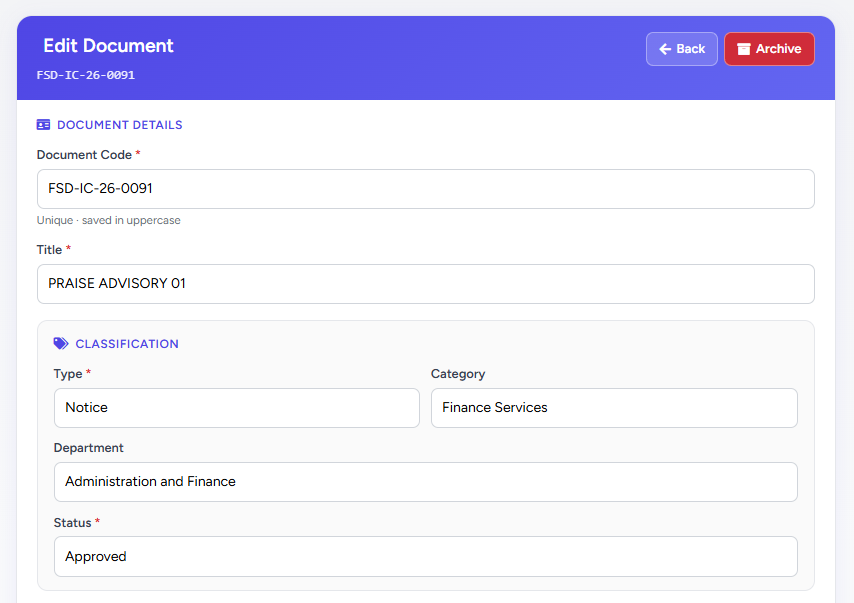Image resolution: width=854 pixels, height=603 pixels.
Task: Click the red Archive button
Action: (x=769, y=49)
